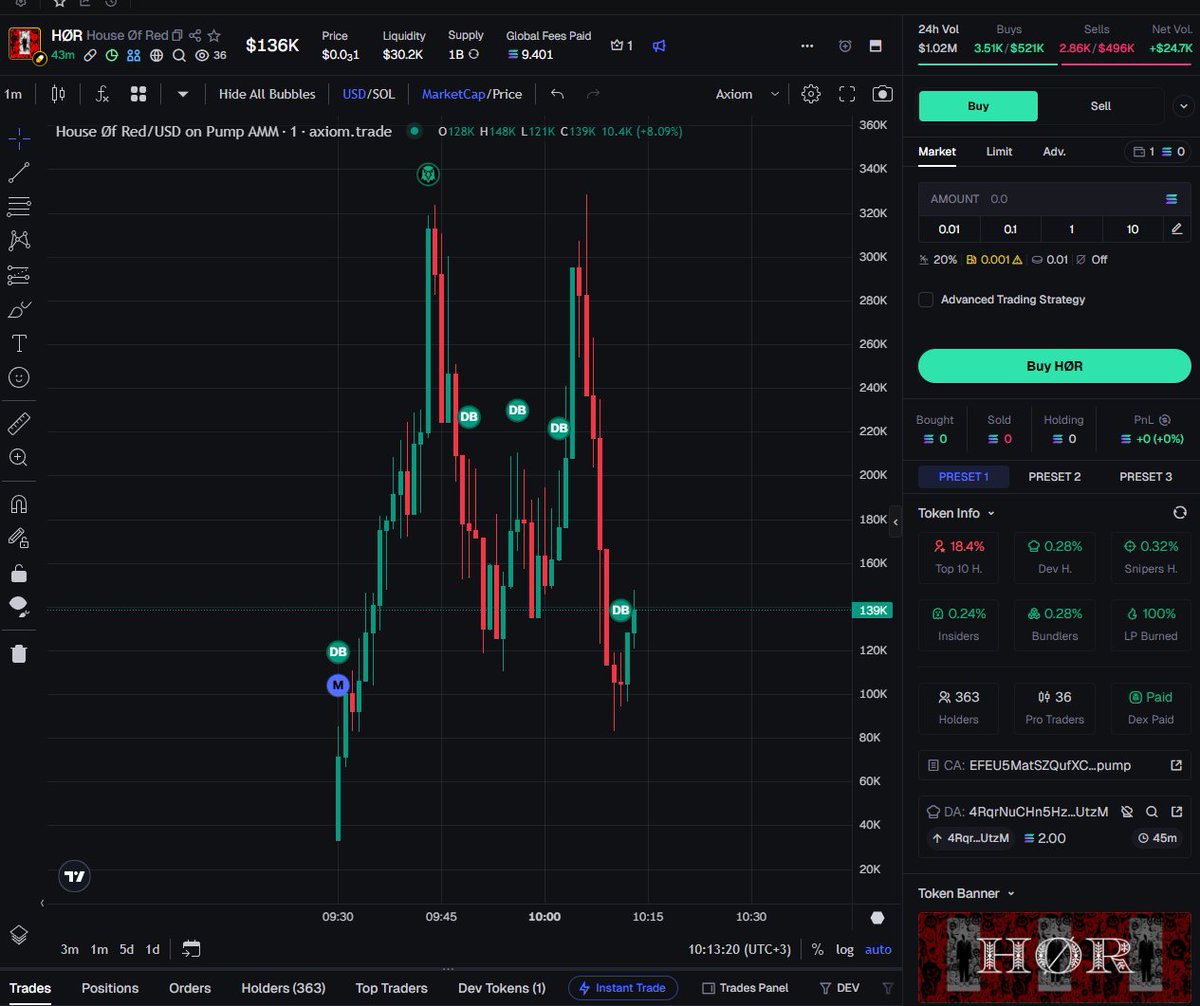The width and height of the screenshot is (1200, 1006).
Task: Favorite HØR with the star icon
Action: tap(214, 35)
